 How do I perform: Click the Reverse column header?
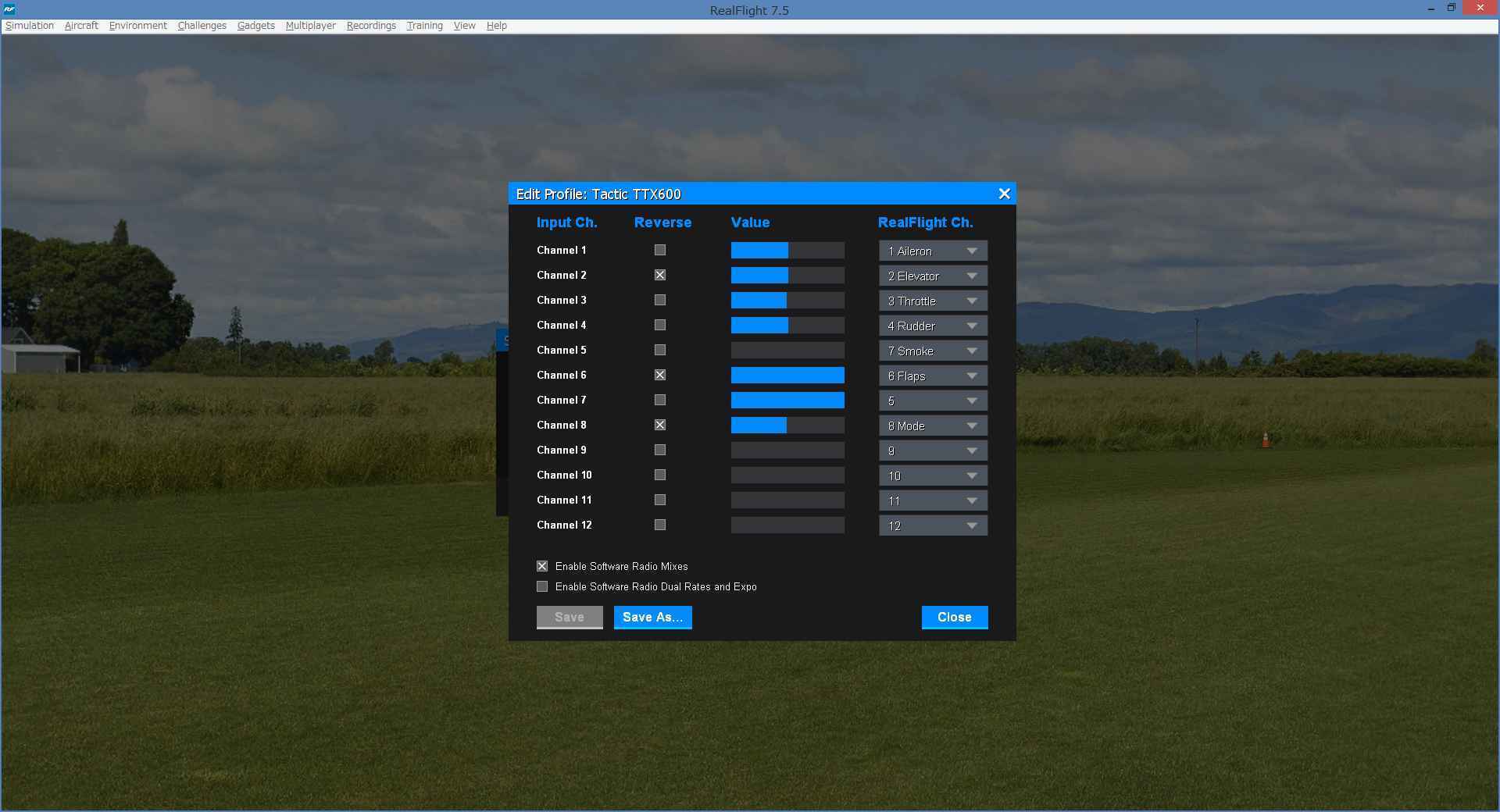point(662,223)
